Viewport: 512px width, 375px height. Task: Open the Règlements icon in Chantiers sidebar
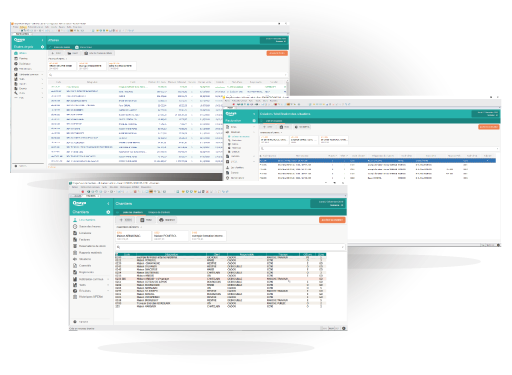pyautogui.click(x=75, y=272)
